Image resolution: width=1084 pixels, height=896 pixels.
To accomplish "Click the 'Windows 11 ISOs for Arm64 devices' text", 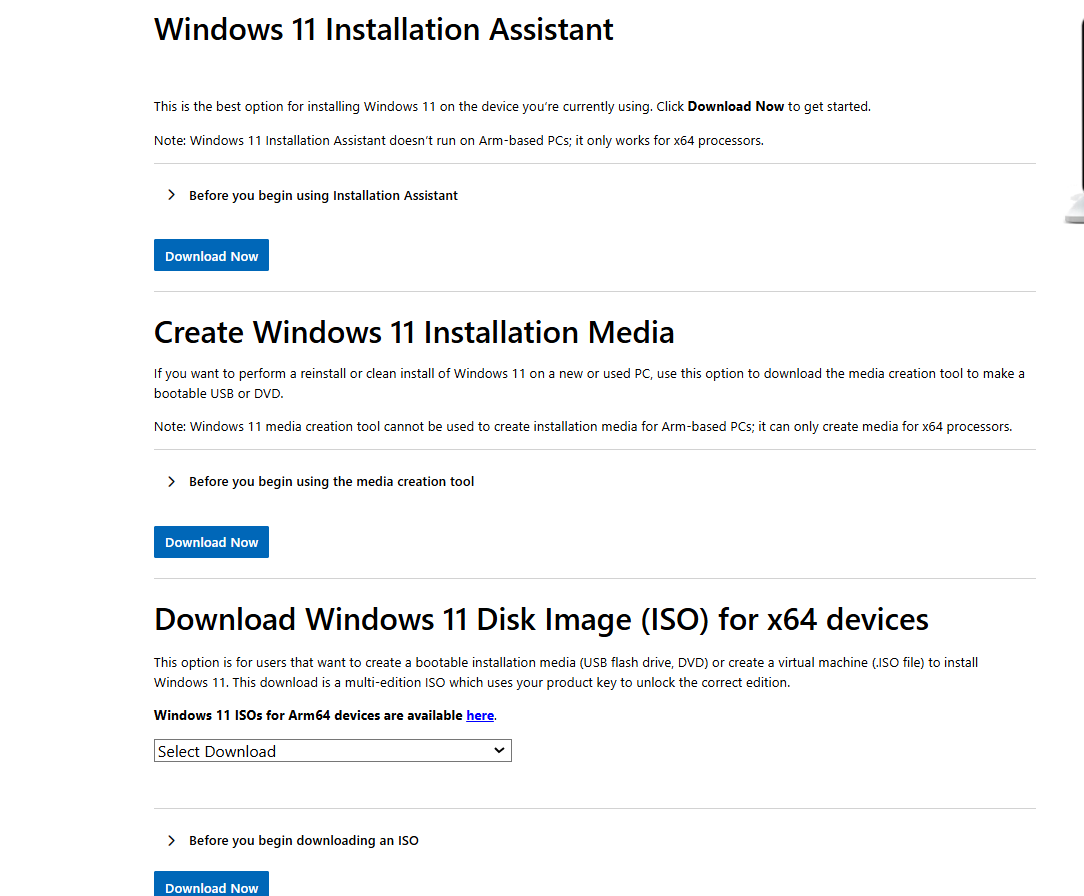I will click(x=308, y=716).
